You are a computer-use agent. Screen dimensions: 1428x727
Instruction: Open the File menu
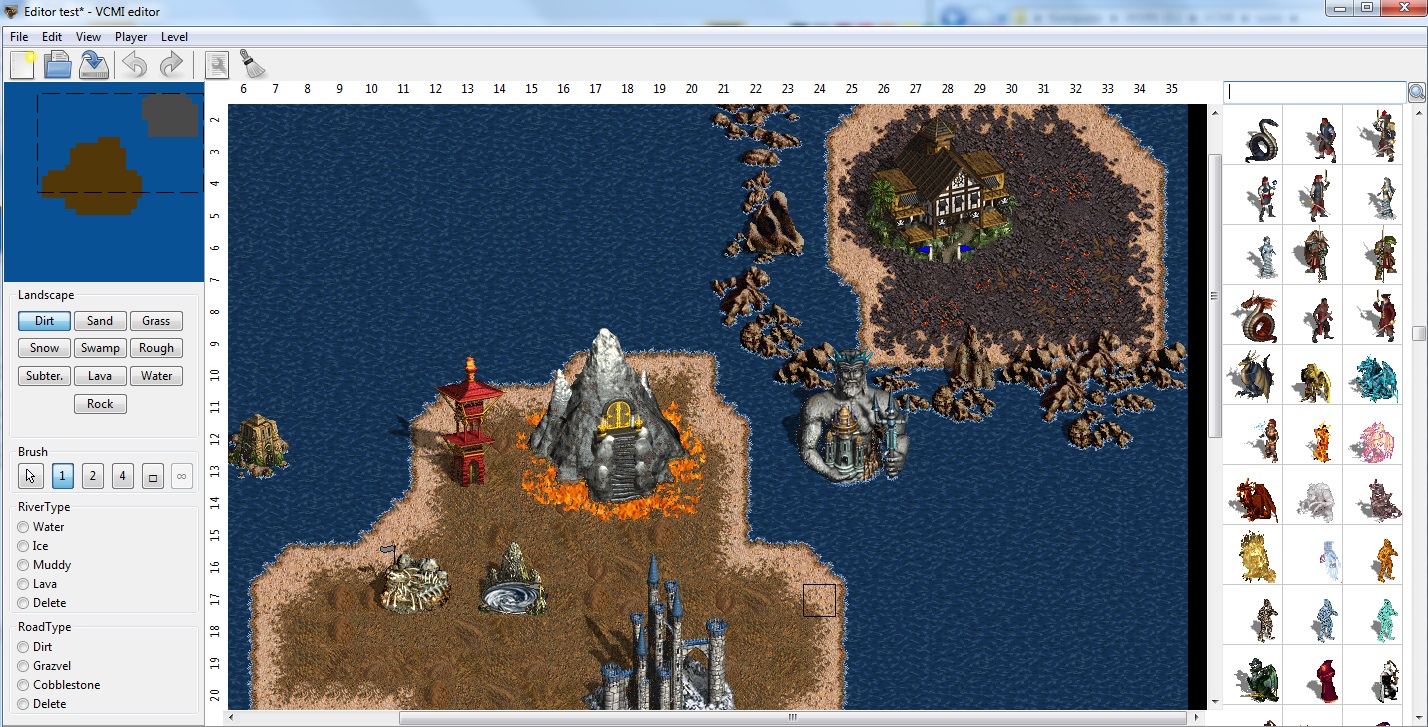[19, 37]
